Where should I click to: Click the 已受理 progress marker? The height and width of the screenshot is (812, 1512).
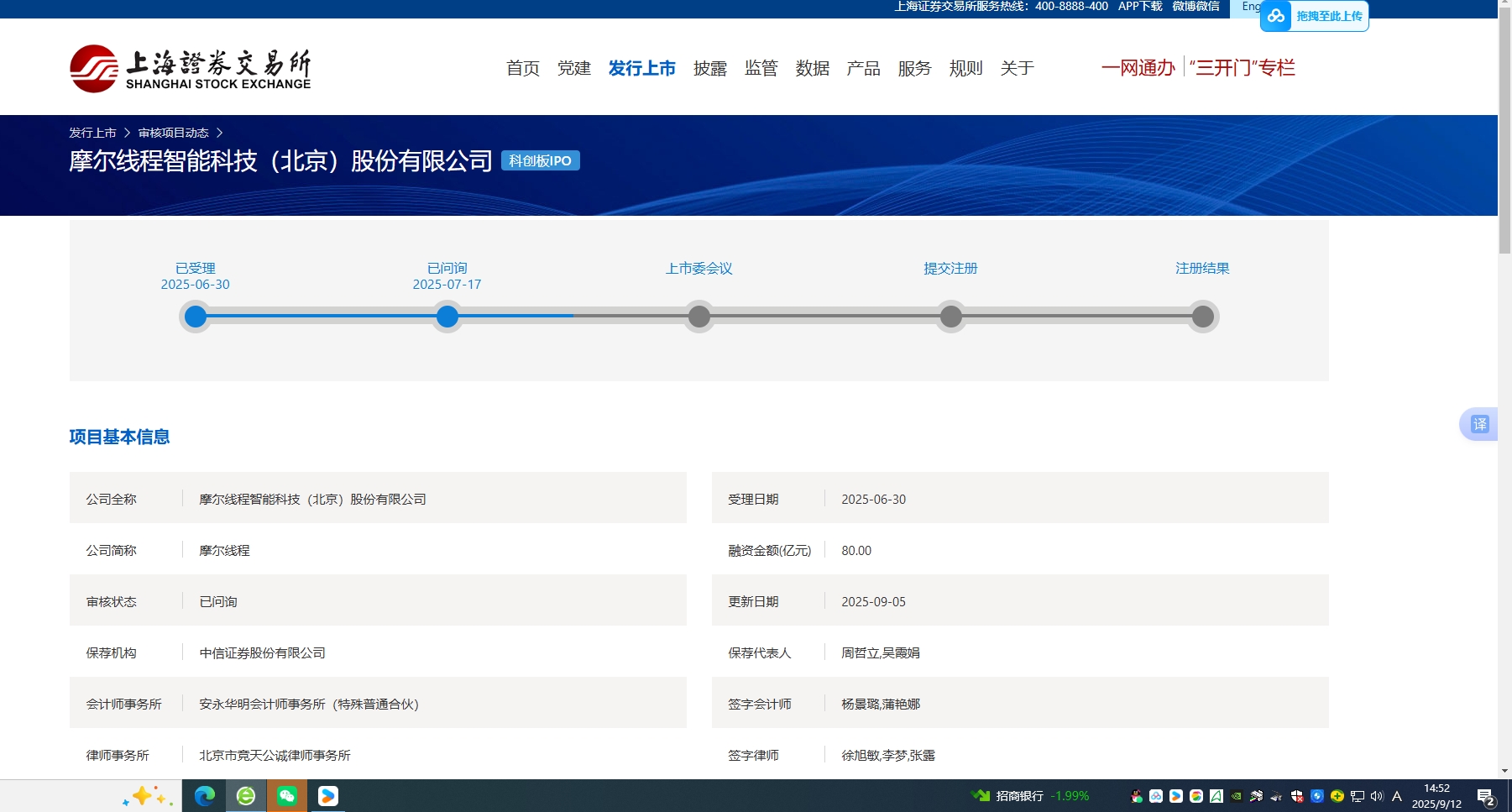coord(196,317)
